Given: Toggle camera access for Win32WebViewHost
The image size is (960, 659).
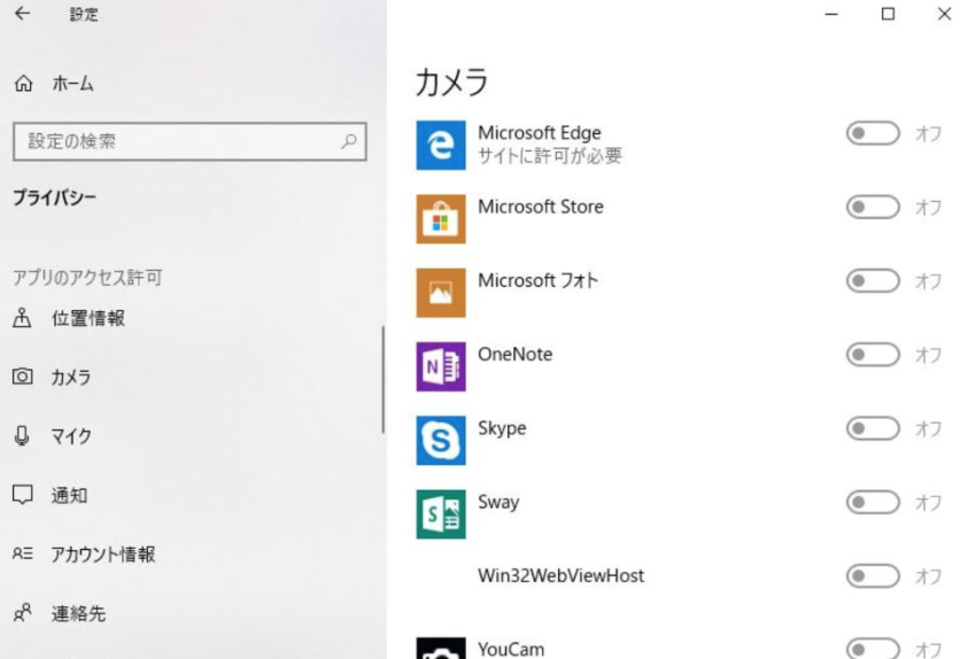Looking at the screenshot, I should point(872,576).
